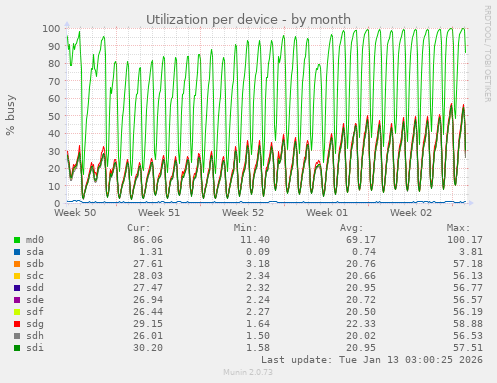Click the sdg red legend swatch
Screen dimensions: 497x383
[17, 324]
